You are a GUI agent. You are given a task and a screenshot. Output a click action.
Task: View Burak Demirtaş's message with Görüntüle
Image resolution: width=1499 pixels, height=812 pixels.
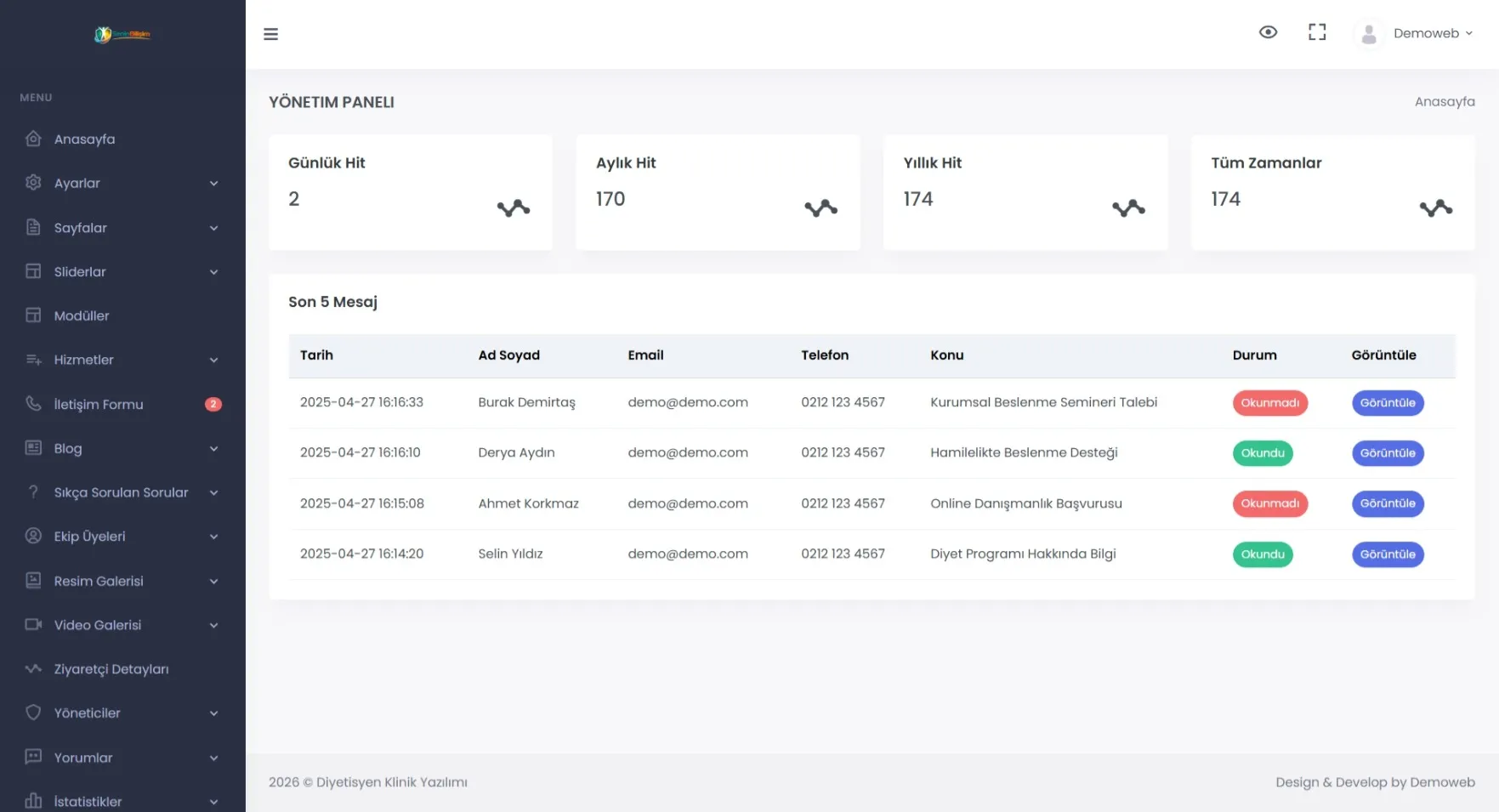coord(1387,403)
